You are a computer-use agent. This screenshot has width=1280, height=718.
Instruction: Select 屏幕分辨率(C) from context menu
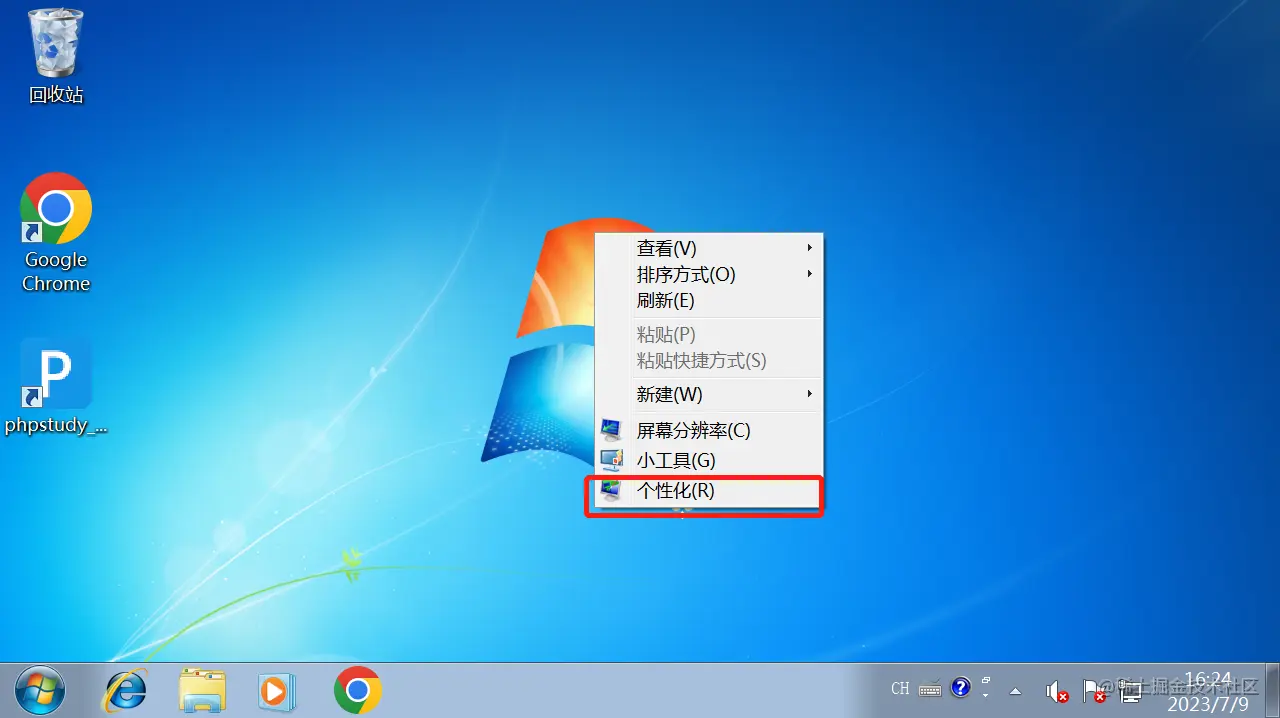pos(709,430)
